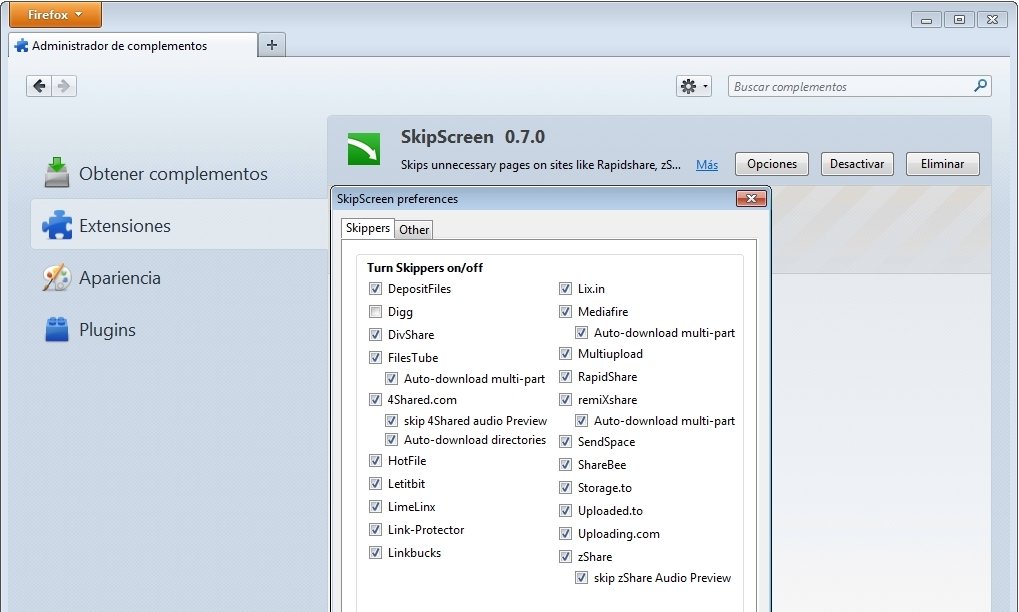The width and height of the screenshot is (1019, 612).
Task: Select the Extensiones category
Action: pyautogui.click(x=179, y=225)
